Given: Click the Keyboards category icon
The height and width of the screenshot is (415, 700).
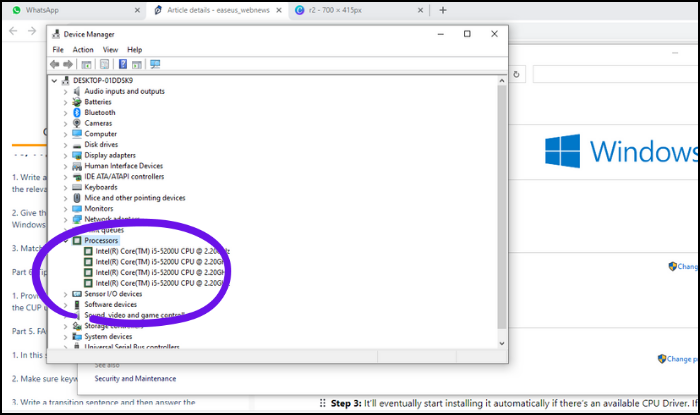Looking at the screenshot, I should (x=77, y=187).
